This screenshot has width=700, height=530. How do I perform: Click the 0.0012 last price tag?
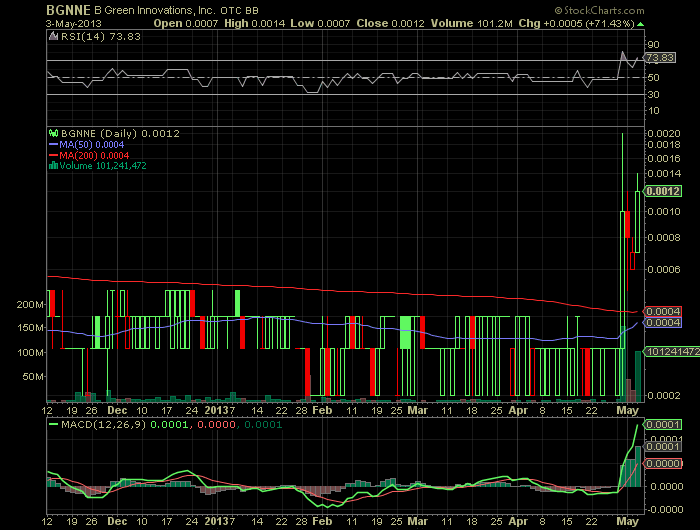pos(662,191)
